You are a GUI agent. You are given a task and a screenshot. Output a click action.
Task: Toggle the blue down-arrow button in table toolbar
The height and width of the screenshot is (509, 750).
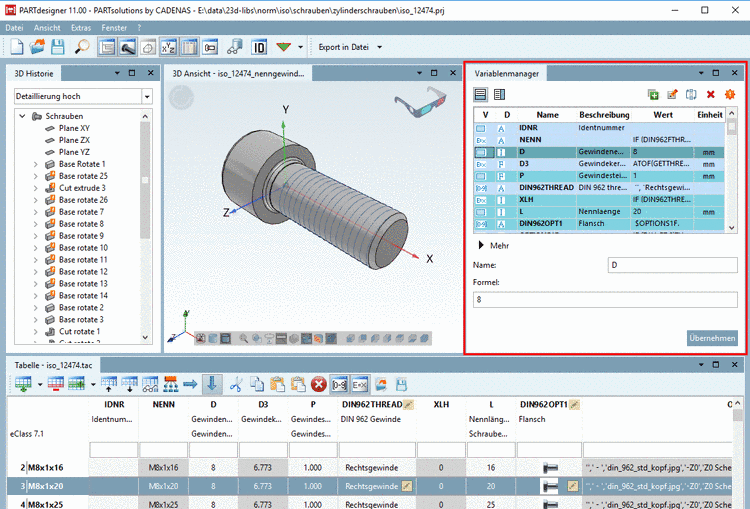(x=211, y=383)
